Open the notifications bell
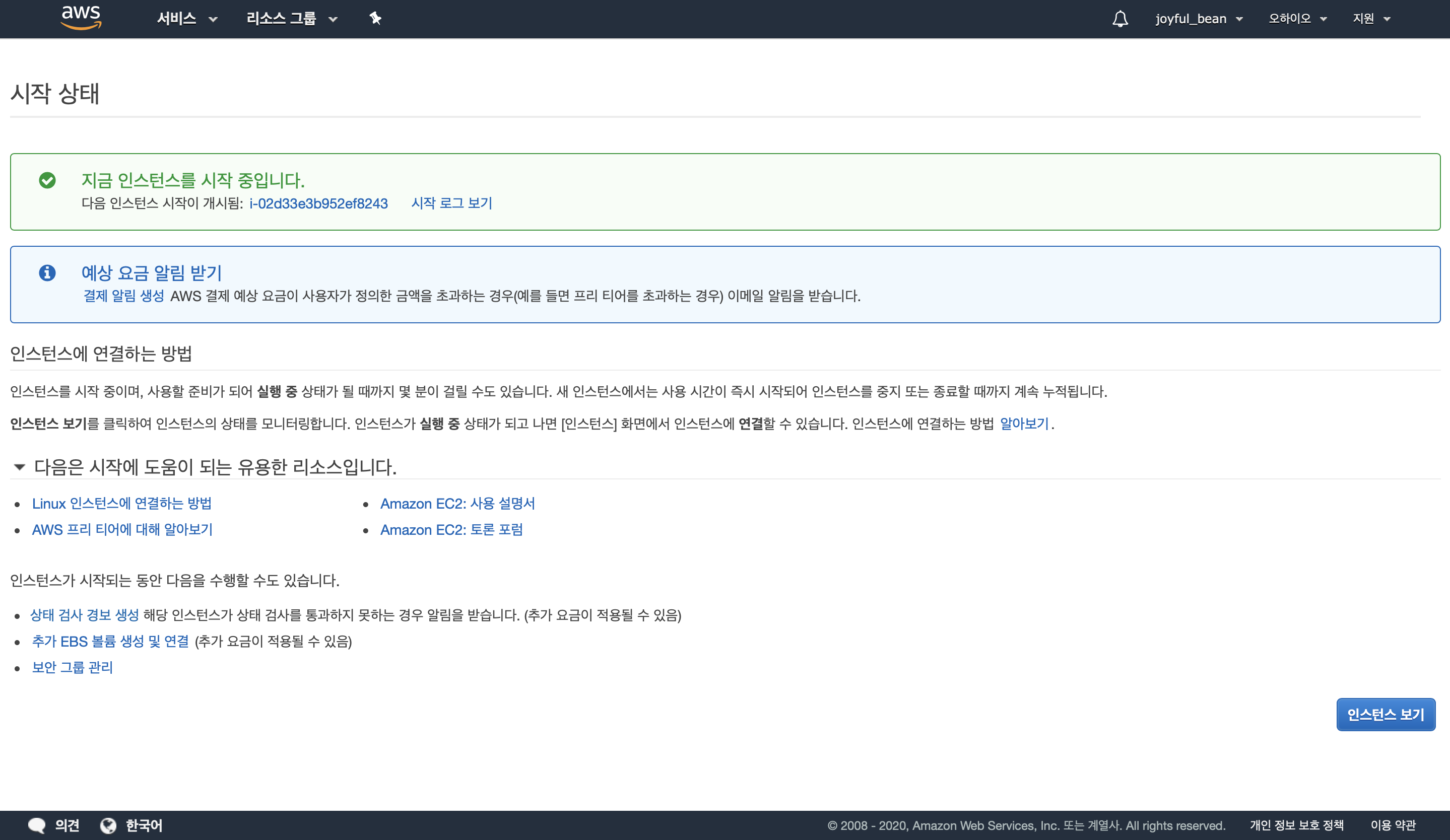Viewport: 1450px width, 840px height. click(1119, 19)
